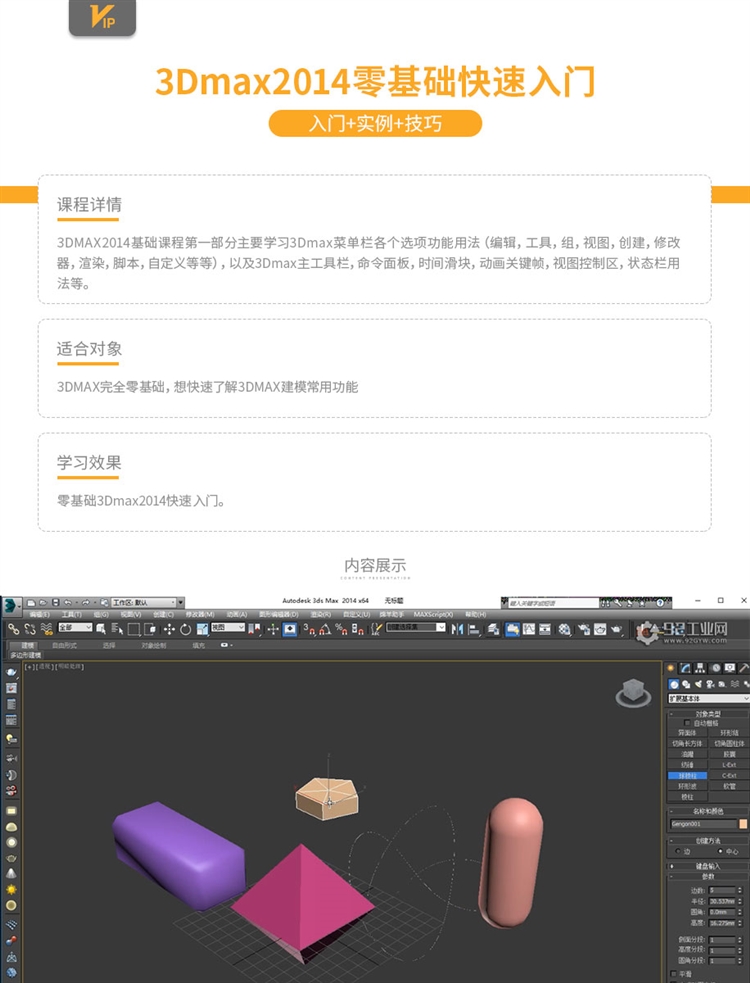Toggle the 平滑 checkbox

coord(673,974)
